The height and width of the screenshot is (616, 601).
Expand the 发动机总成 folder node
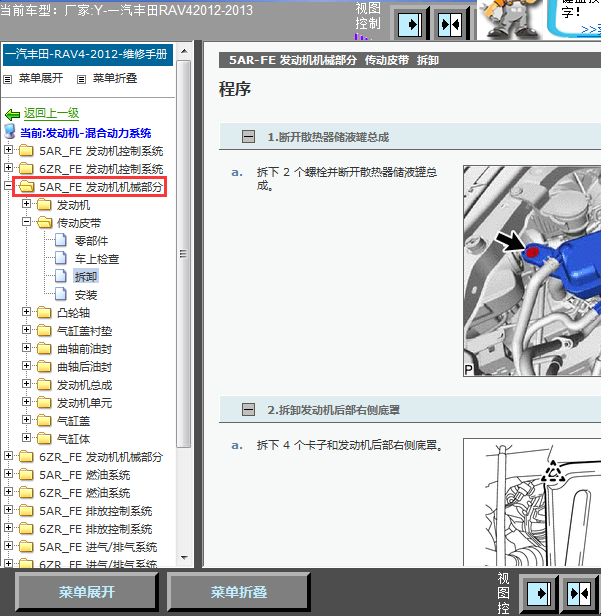(26, 384)
